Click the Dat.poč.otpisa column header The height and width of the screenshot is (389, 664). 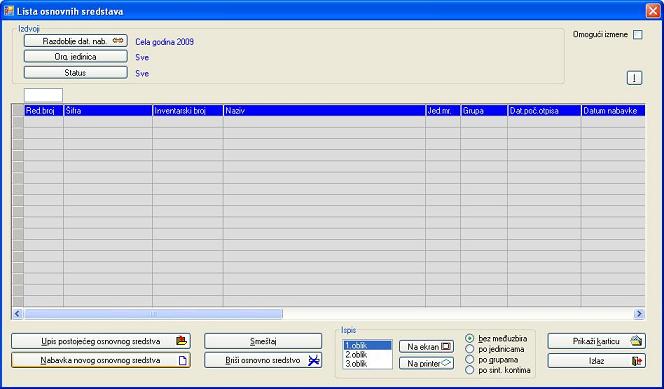point(544,110)
